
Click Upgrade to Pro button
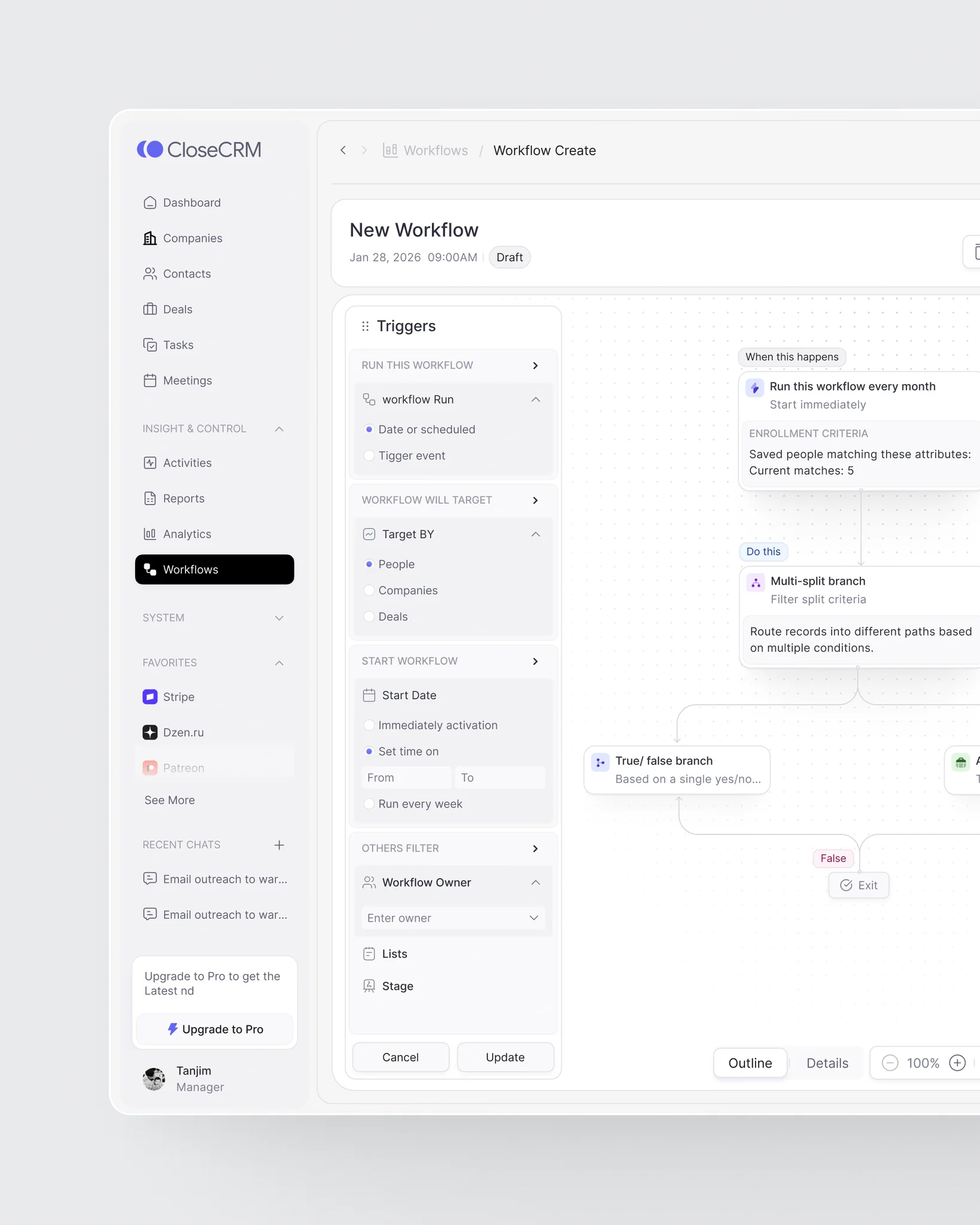214,1029
